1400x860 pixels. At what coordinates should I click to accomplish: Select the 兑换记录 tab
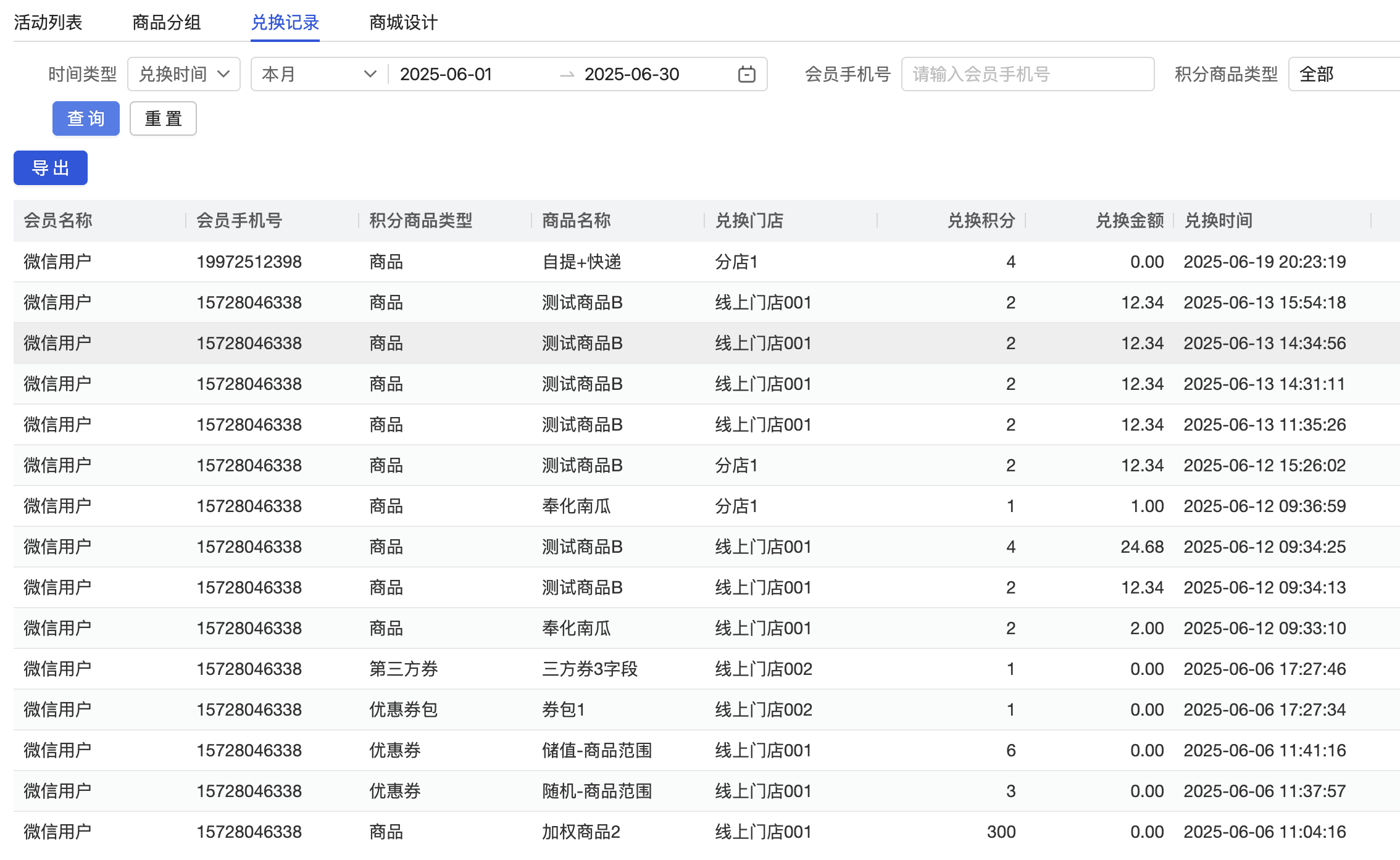[285, 23]
